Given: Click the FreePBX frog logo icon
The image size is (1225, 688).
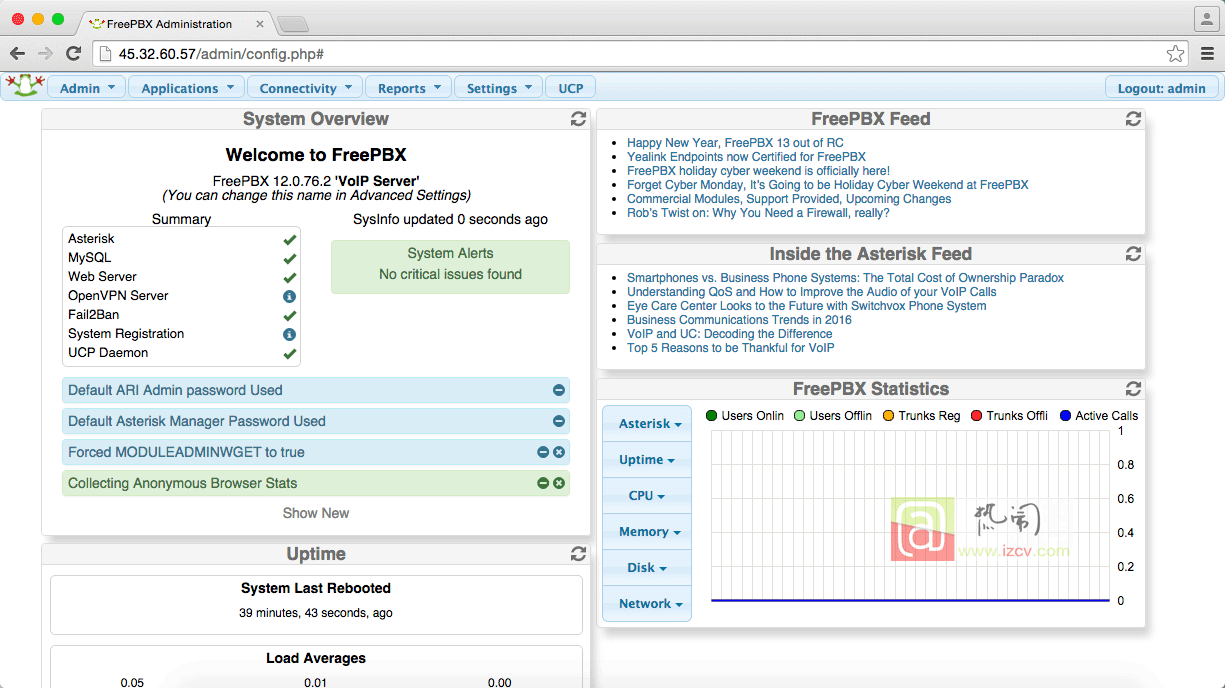Looking at the screenshot, I should pos(23,86).
